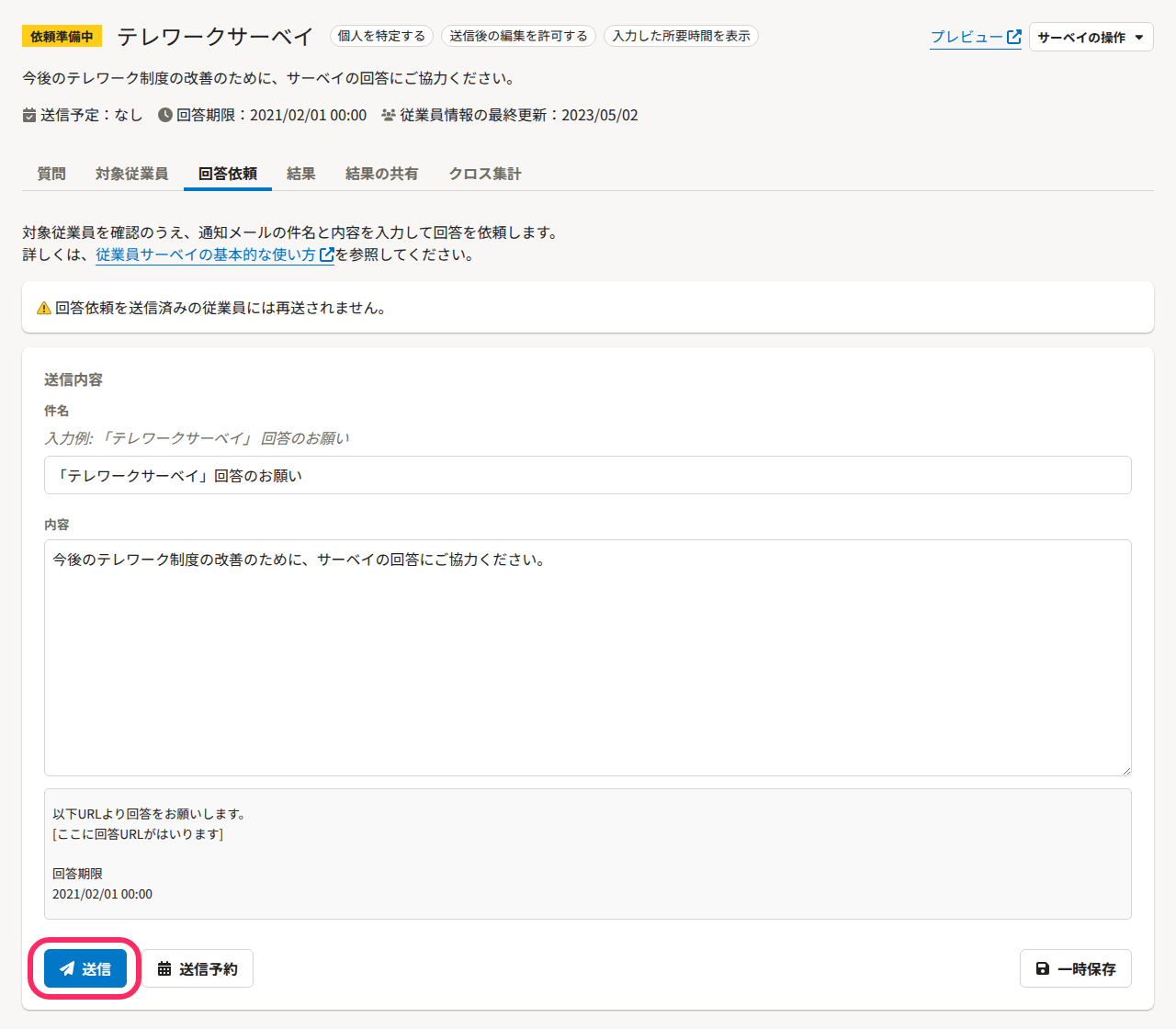Viewport: 1176px width, 1029px height.
Task: Click the 送信予約 button
Action: coord(198,968)
